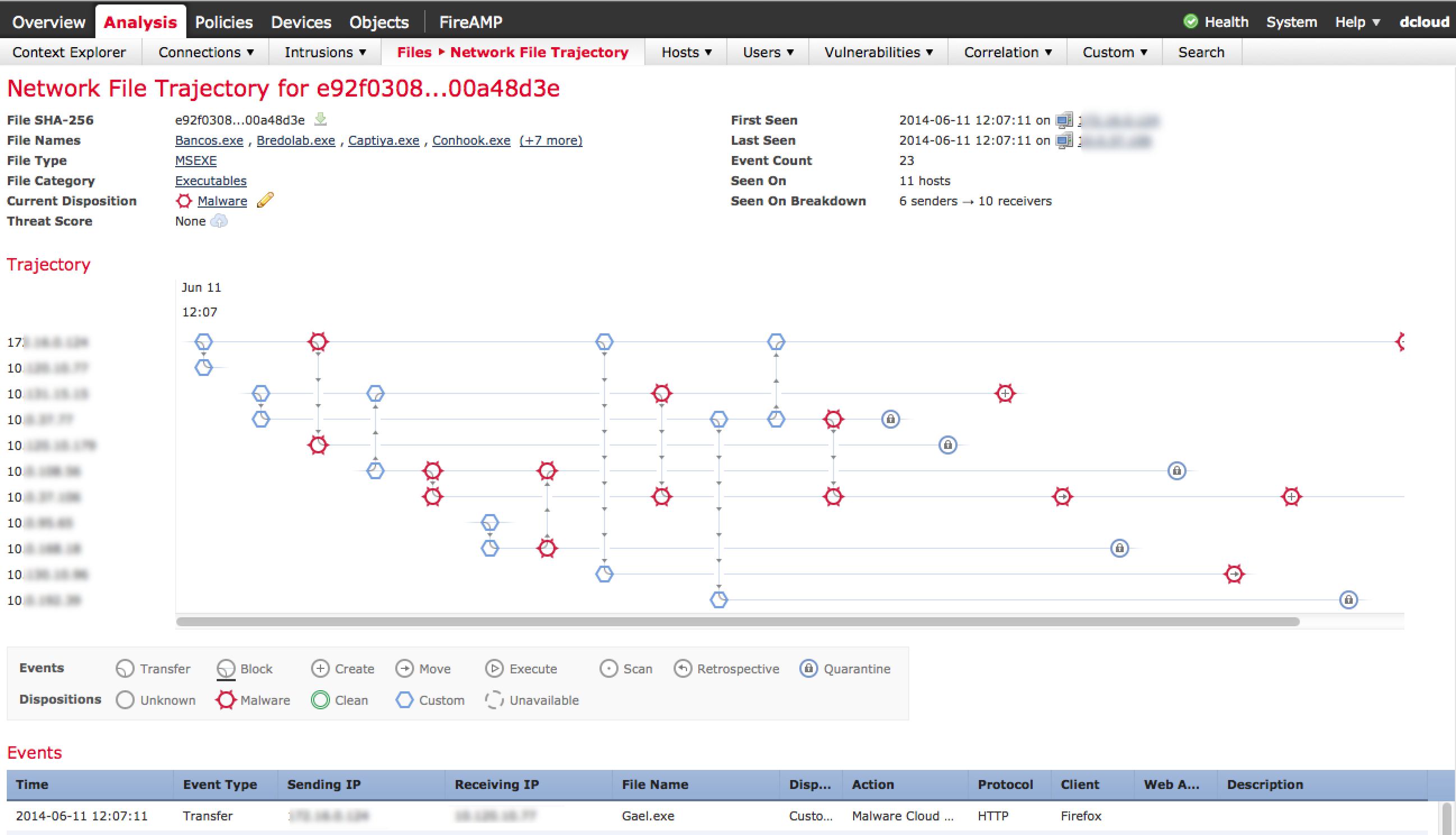Click the Quarantine lock icon in legend

tap(808, 668)
